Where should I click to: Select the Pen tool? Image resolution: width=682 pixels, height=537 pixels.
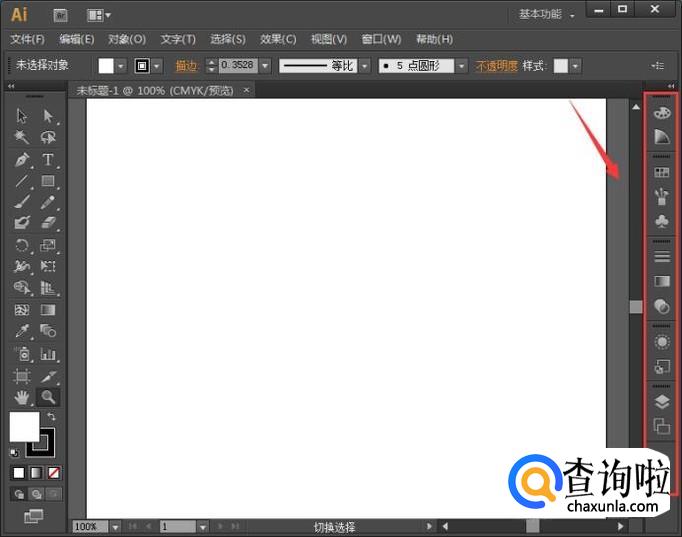(x=22, y=160)
